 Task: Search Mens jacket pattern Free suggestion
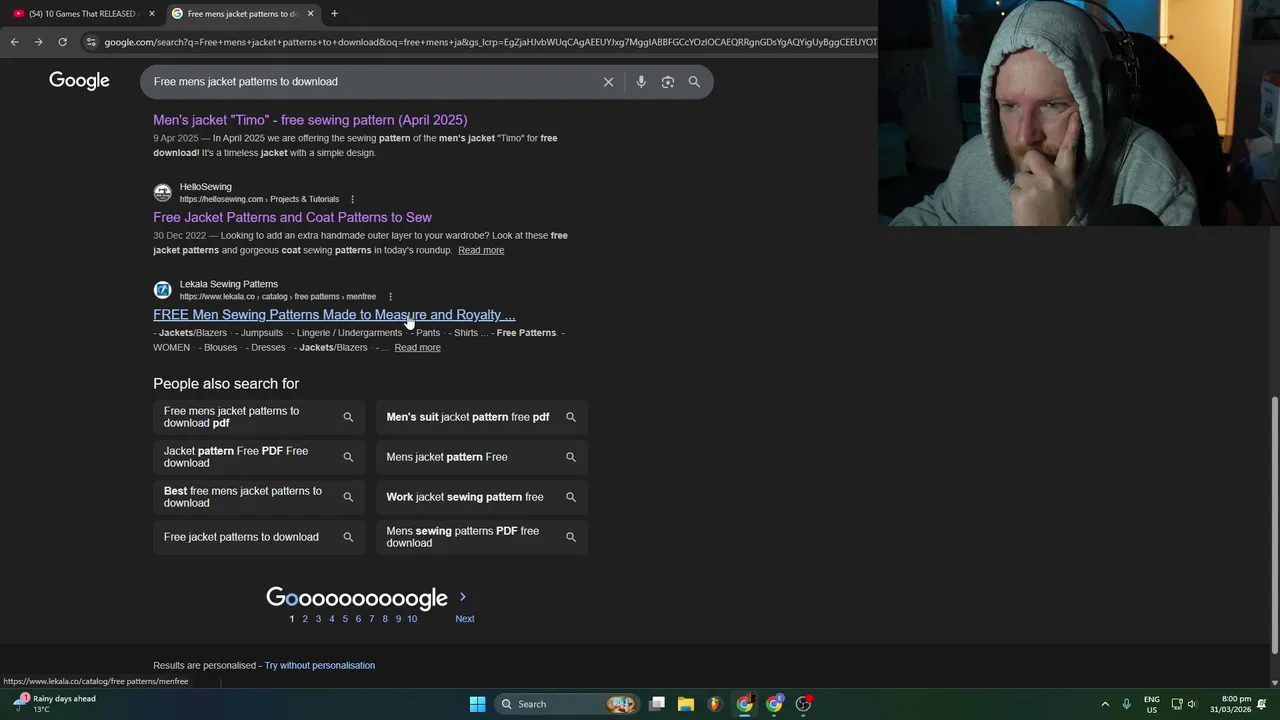tap(482, 457)
